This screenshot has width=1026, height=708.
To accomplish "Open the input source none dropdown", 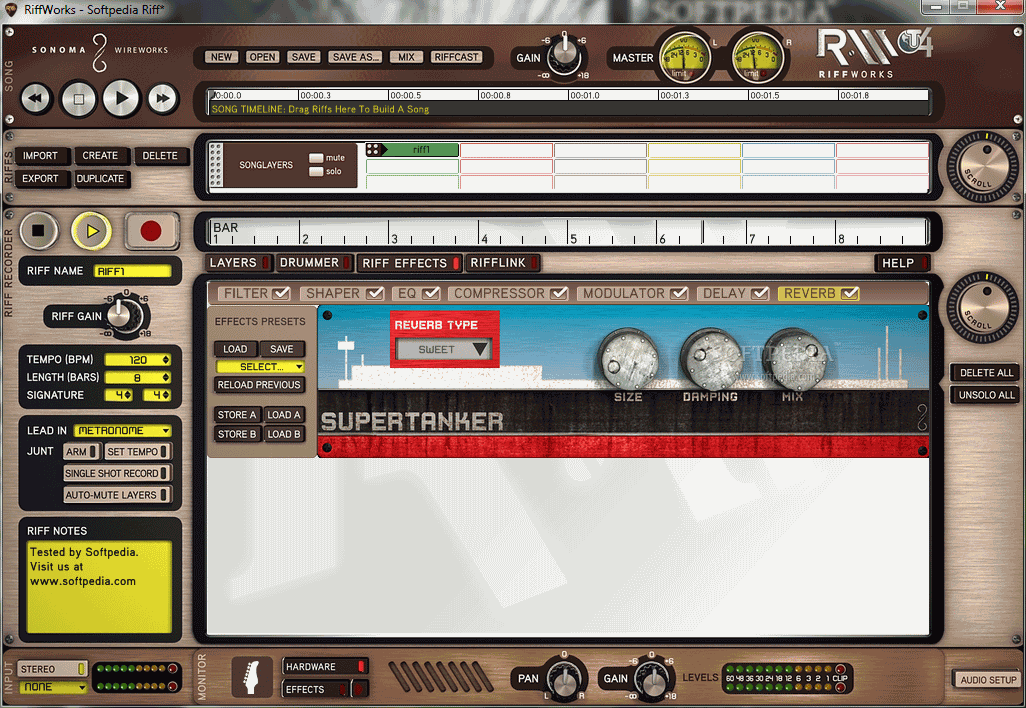I will pos(52,687).
